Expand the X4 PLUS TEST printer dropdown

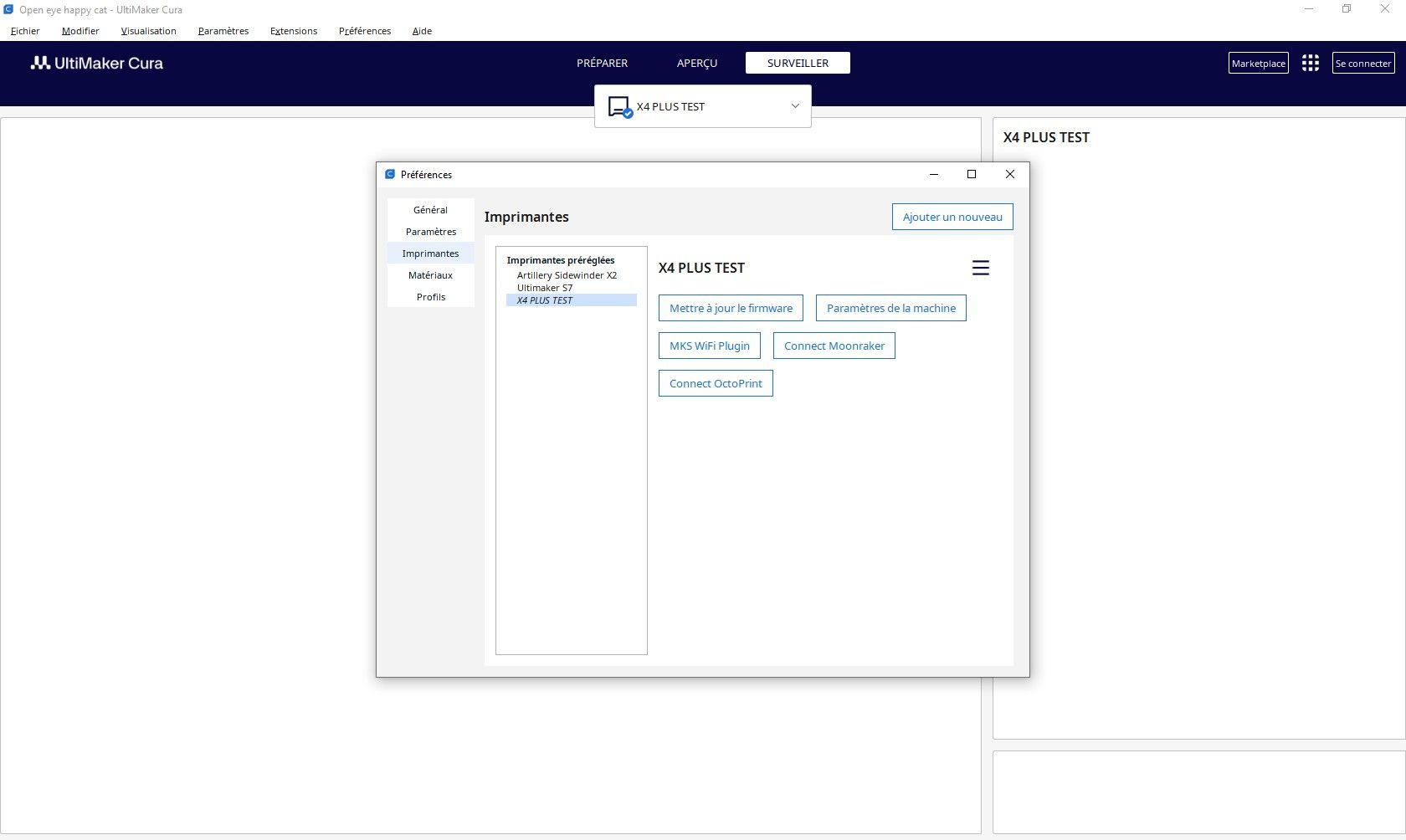[795, 106]
